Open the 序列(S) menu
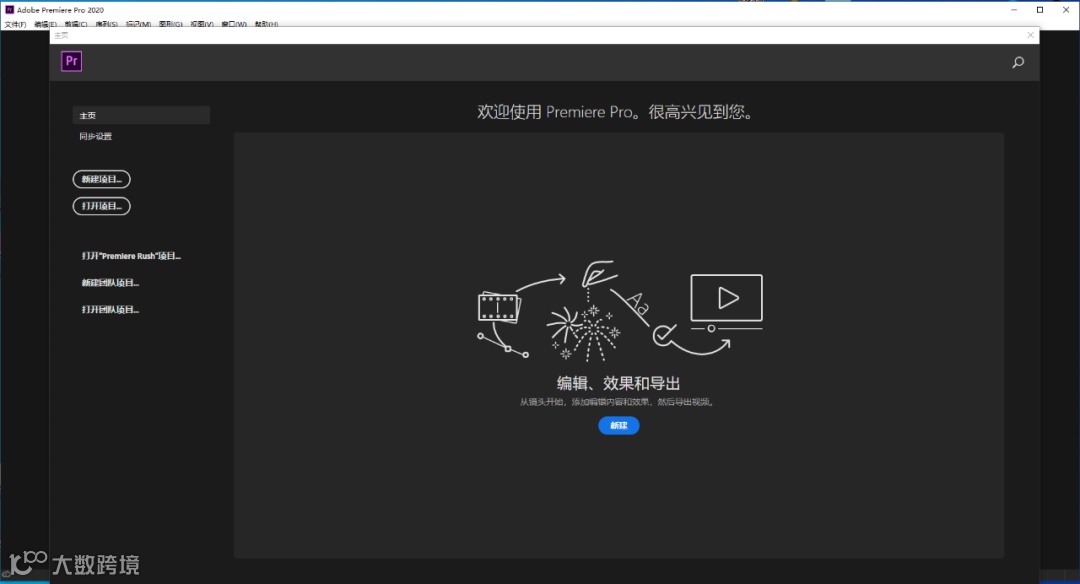The height and width of the screenshot is (584, 1080). (106, 24)
